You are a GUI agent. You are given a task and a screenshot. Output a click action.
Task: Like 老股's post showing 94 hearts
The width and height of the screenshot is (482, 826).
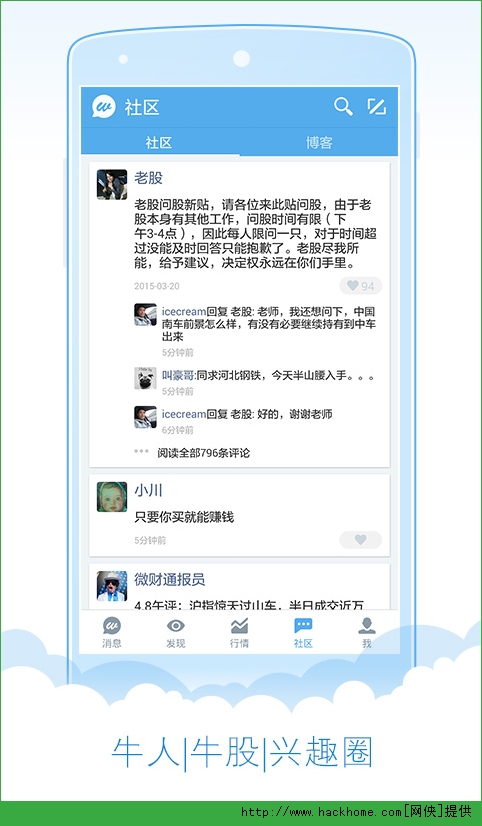pyautogui.click(x=361, y=286)
